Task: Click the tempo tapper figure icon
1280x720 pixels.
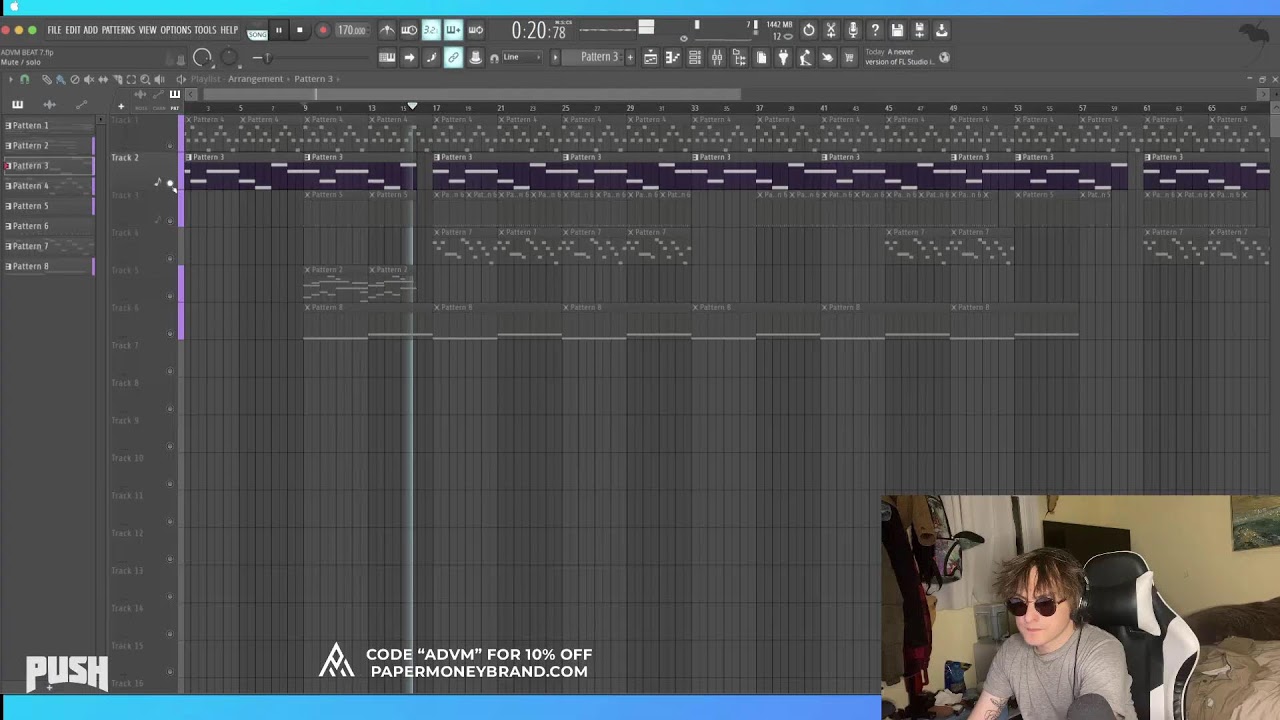Action: 805,58
